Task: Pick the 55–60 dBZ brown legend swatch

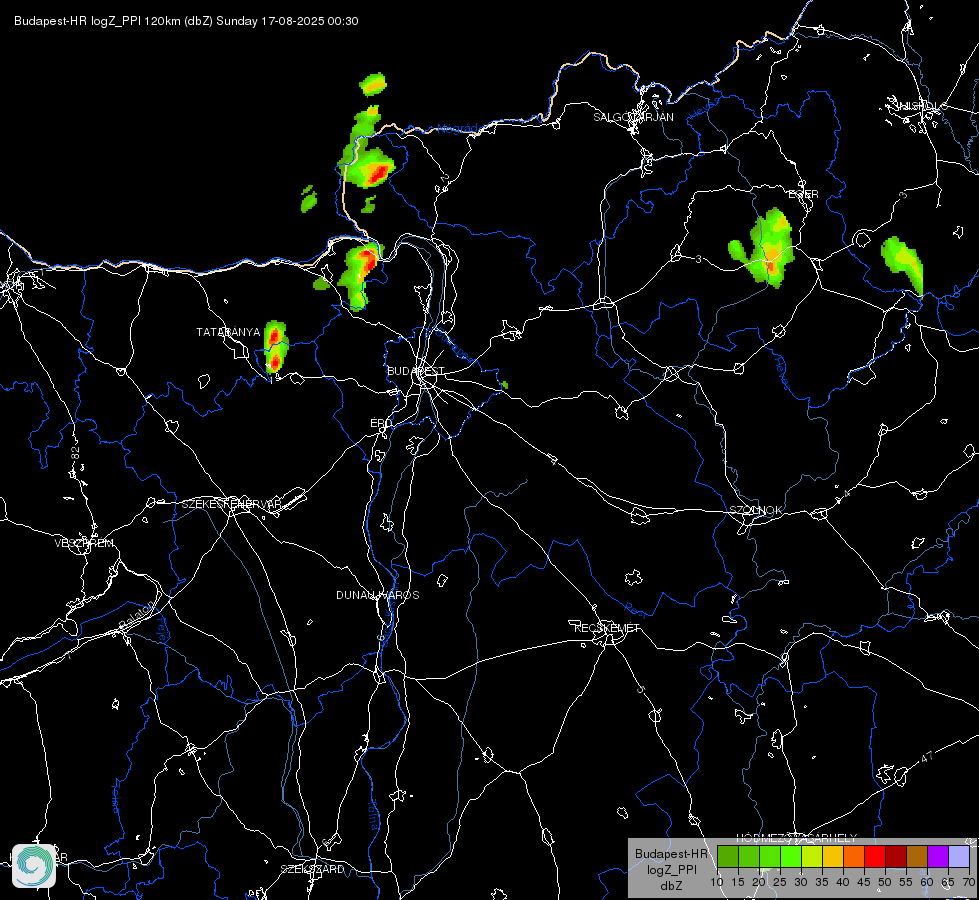Action: (917, 856)
